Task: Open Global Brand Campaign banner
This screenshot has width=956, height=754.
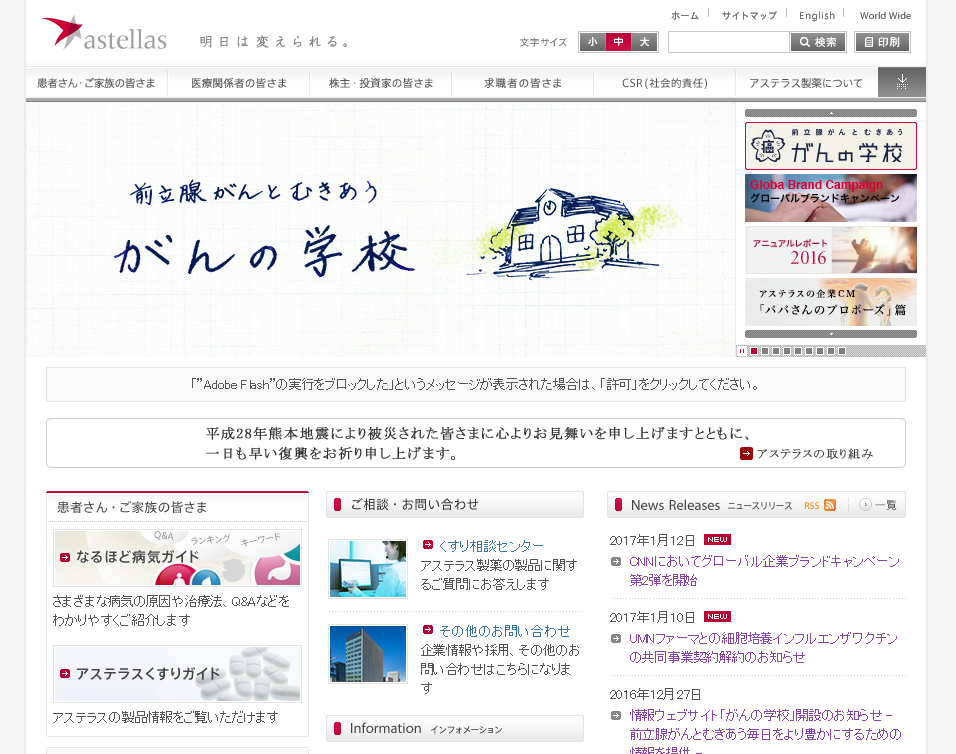Action: pyautogui.click(x=830, y=198)
